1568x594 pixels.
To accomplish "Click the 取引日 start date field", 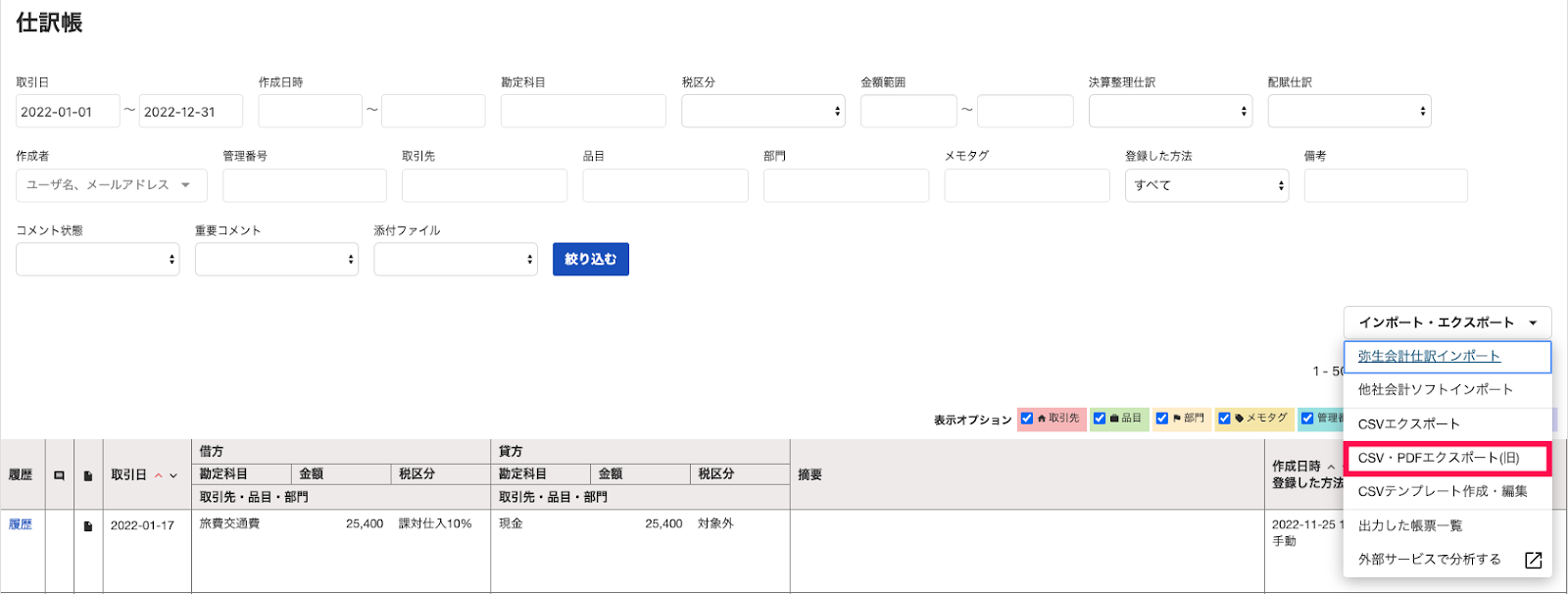I will (x=68, y=112).
